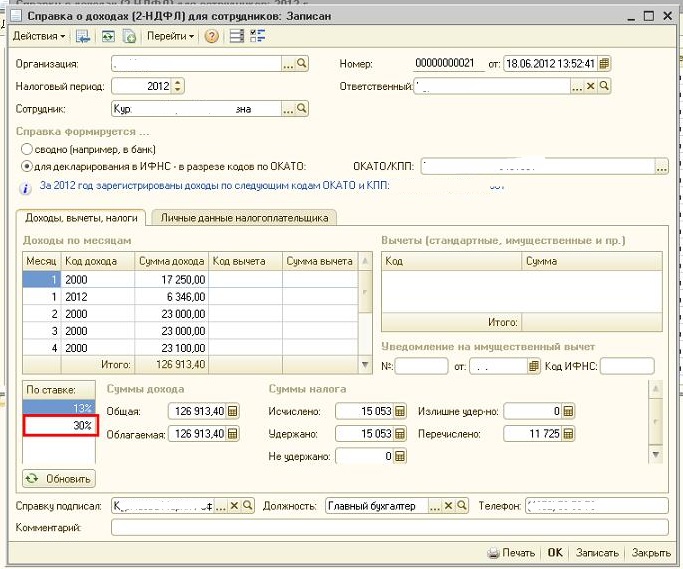Open ОКАТО/КПП selection with ellipsis button
This screenshot has width=683, height=569.
[x=661, y=167]
